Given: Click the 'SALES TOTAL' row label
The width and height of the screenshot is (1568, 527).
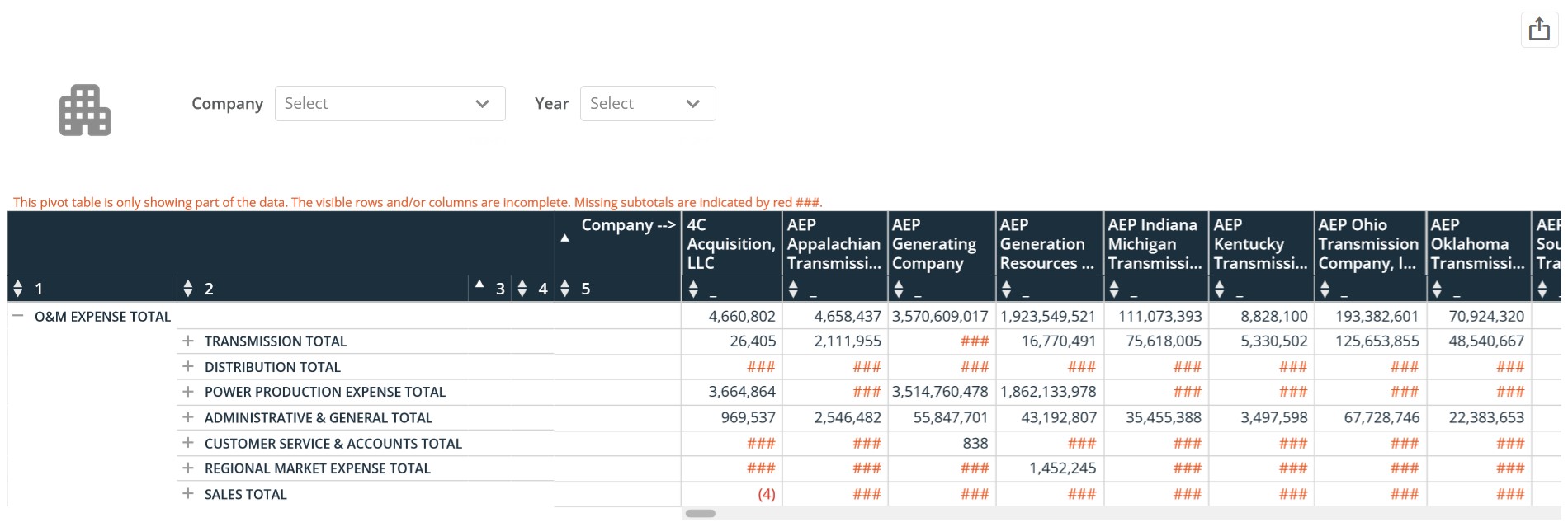Looking at the screenshot, I should [x=246, y=495].
